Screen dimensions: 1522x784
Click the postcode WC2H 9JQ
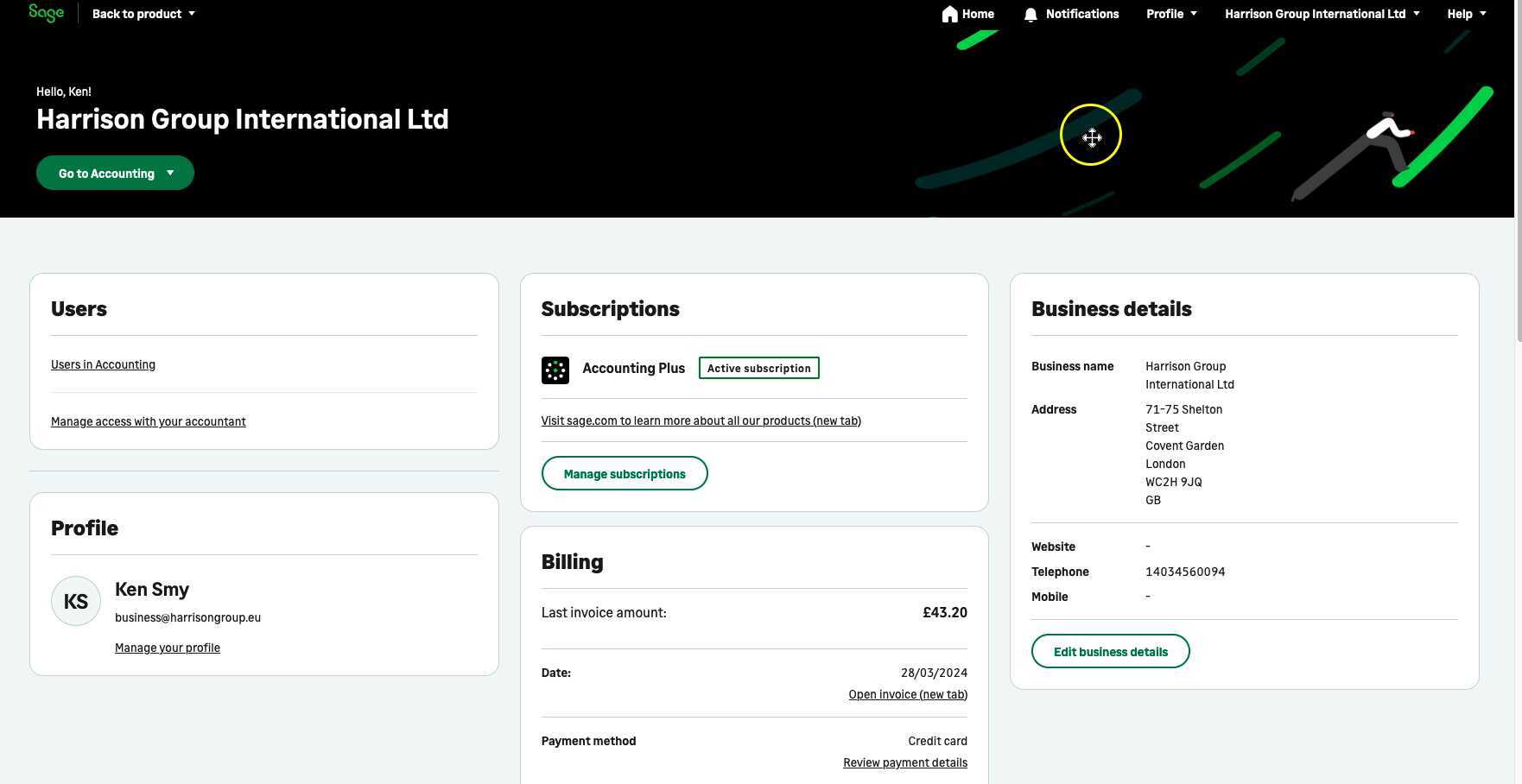1174,482
